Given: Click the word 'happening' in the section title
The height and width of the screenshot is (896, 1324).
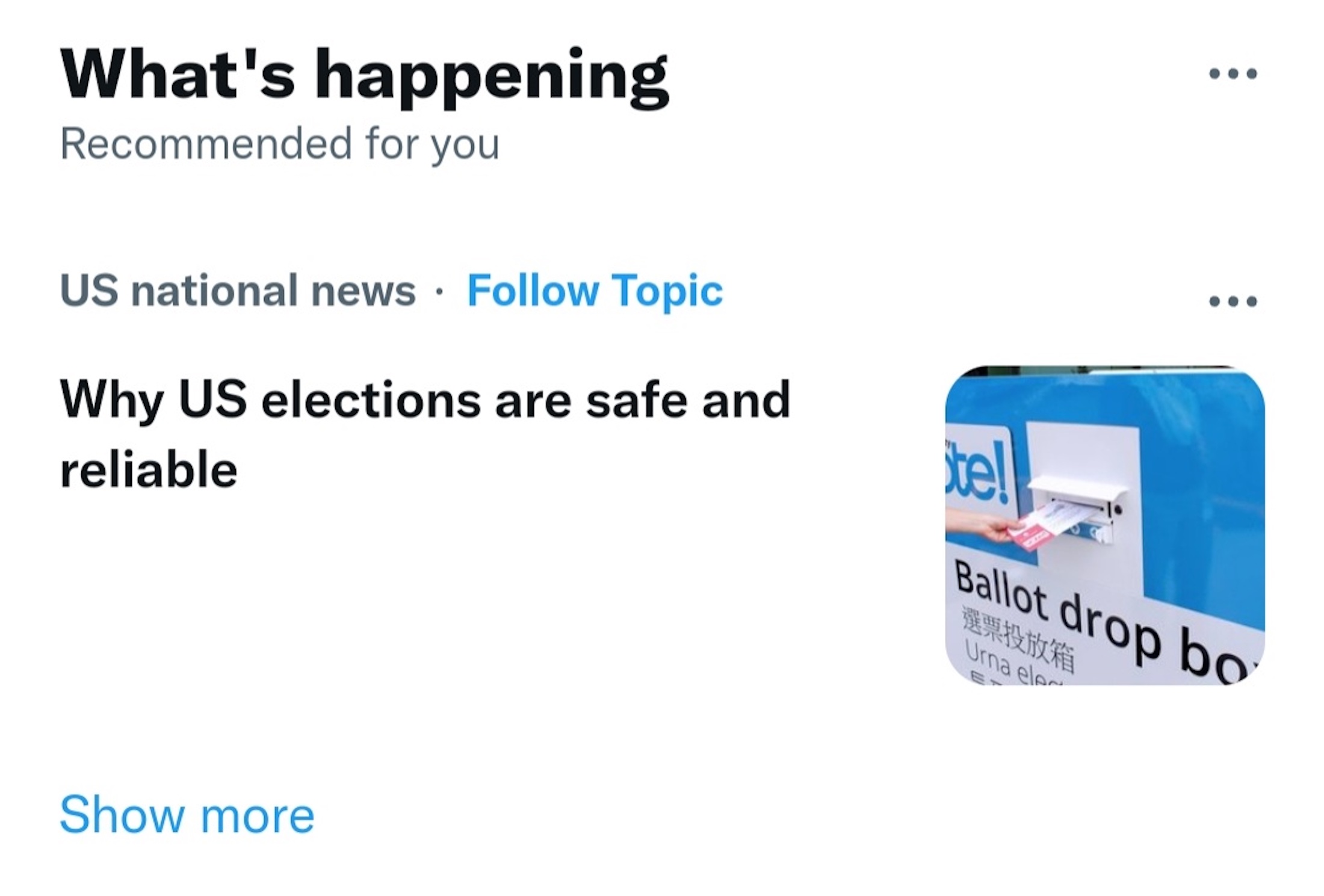Looking at the screenshot, I should (x=490, y=76).
